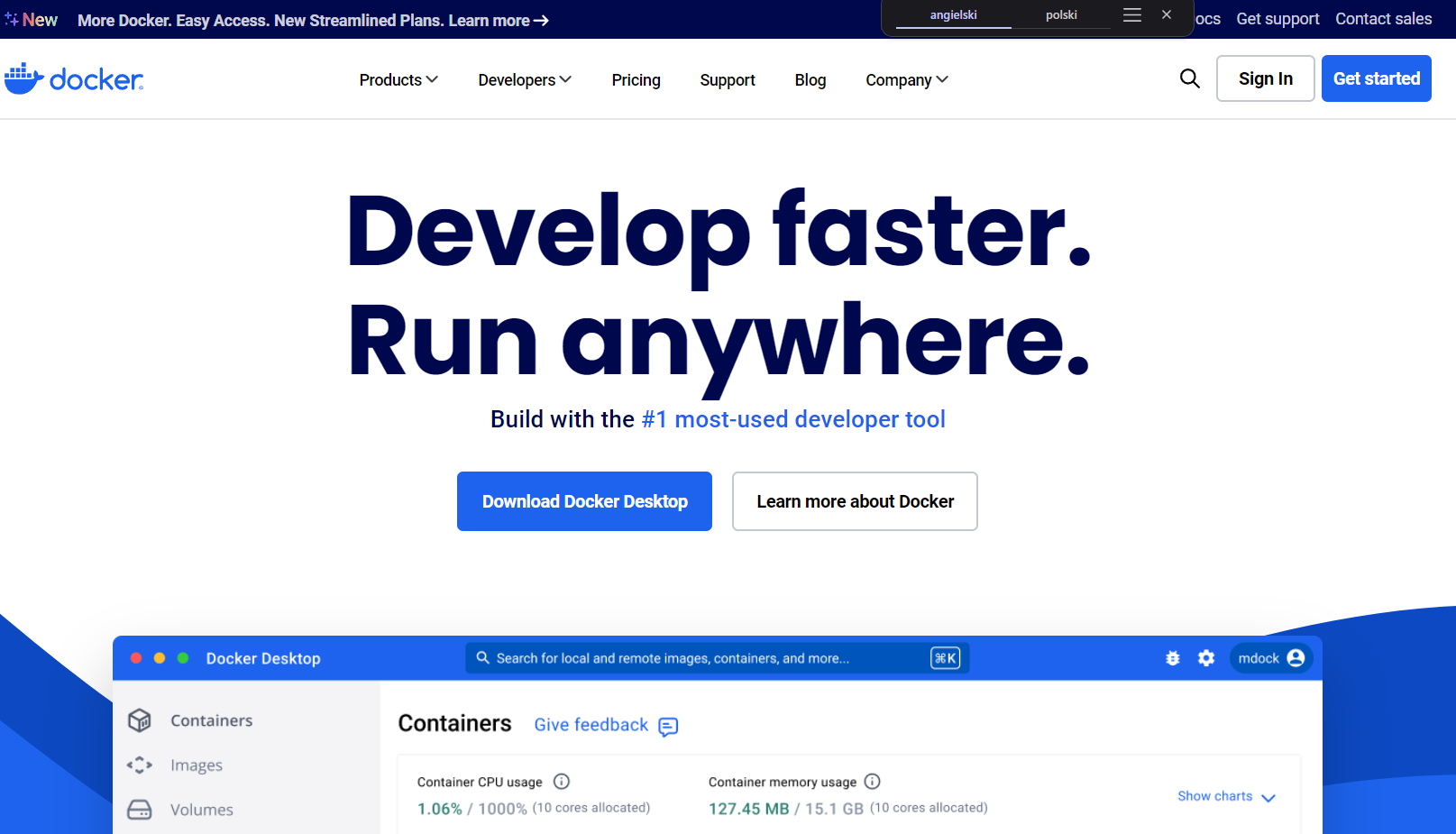Select the polski language tab
This screenshot has width=1456, height=834.
point(1061,15)
